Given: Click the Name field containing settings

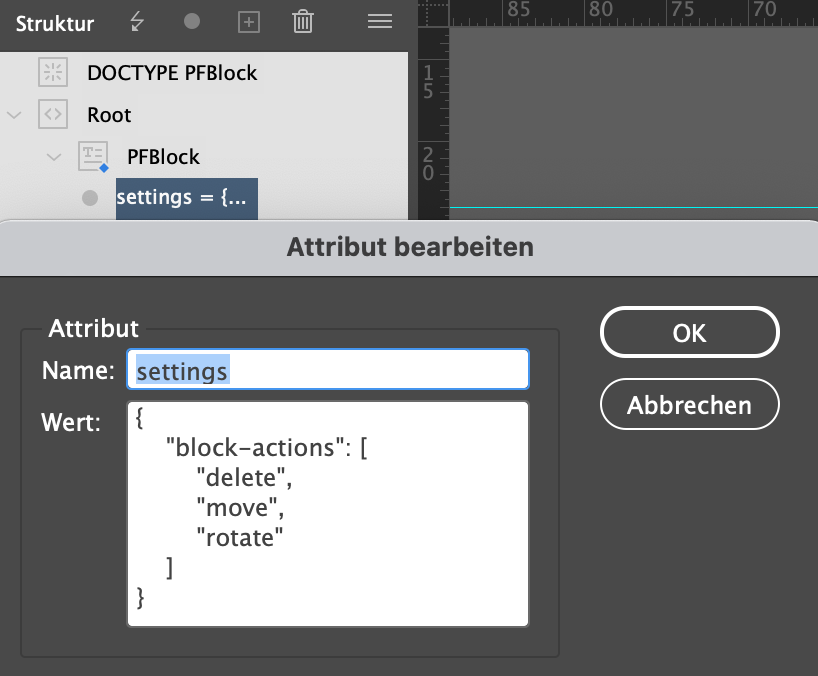Looking at the screenshot, I should (328, 369).
